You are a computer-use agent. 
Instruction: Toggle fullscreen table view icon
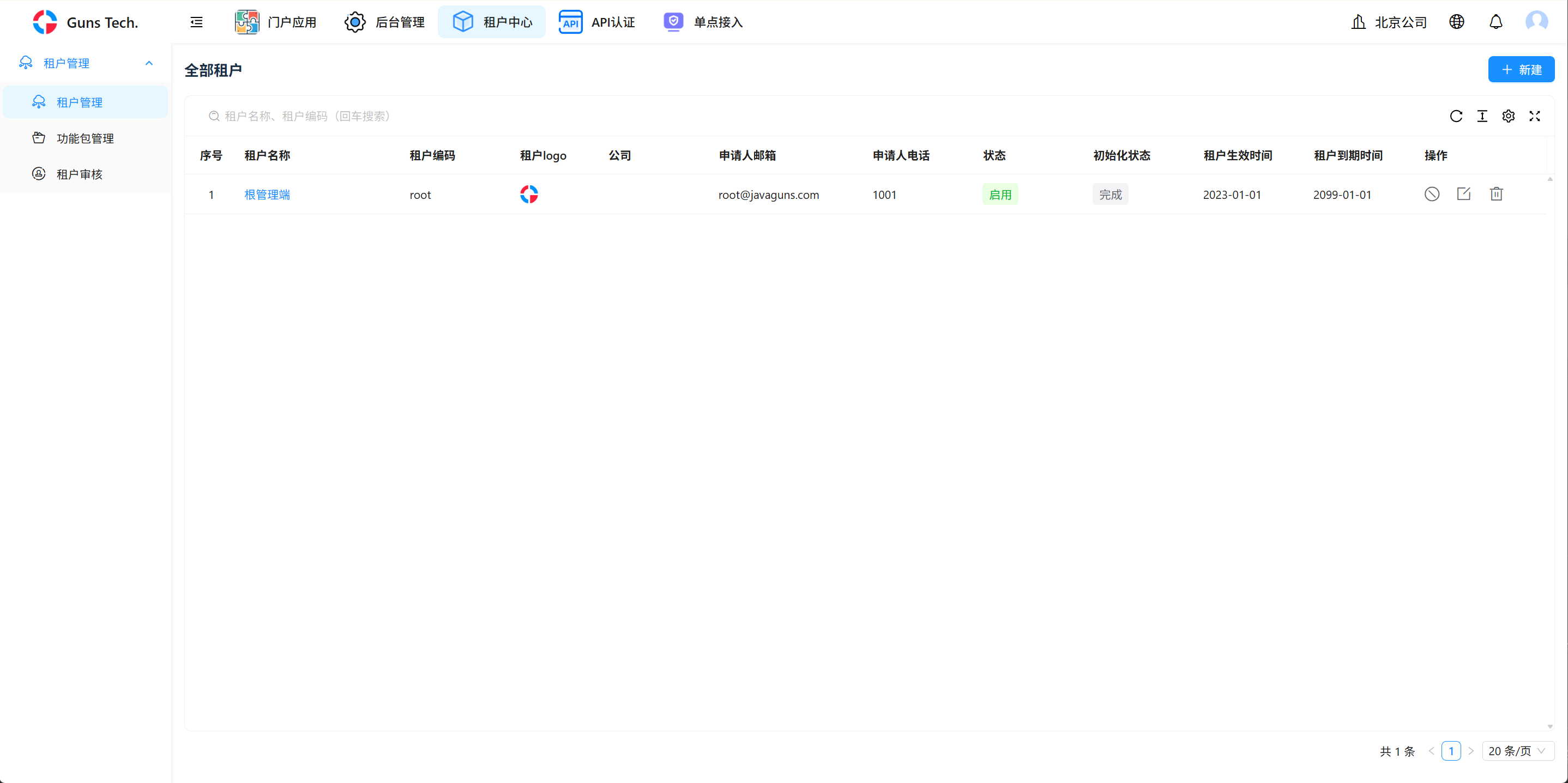(1535, 116)
